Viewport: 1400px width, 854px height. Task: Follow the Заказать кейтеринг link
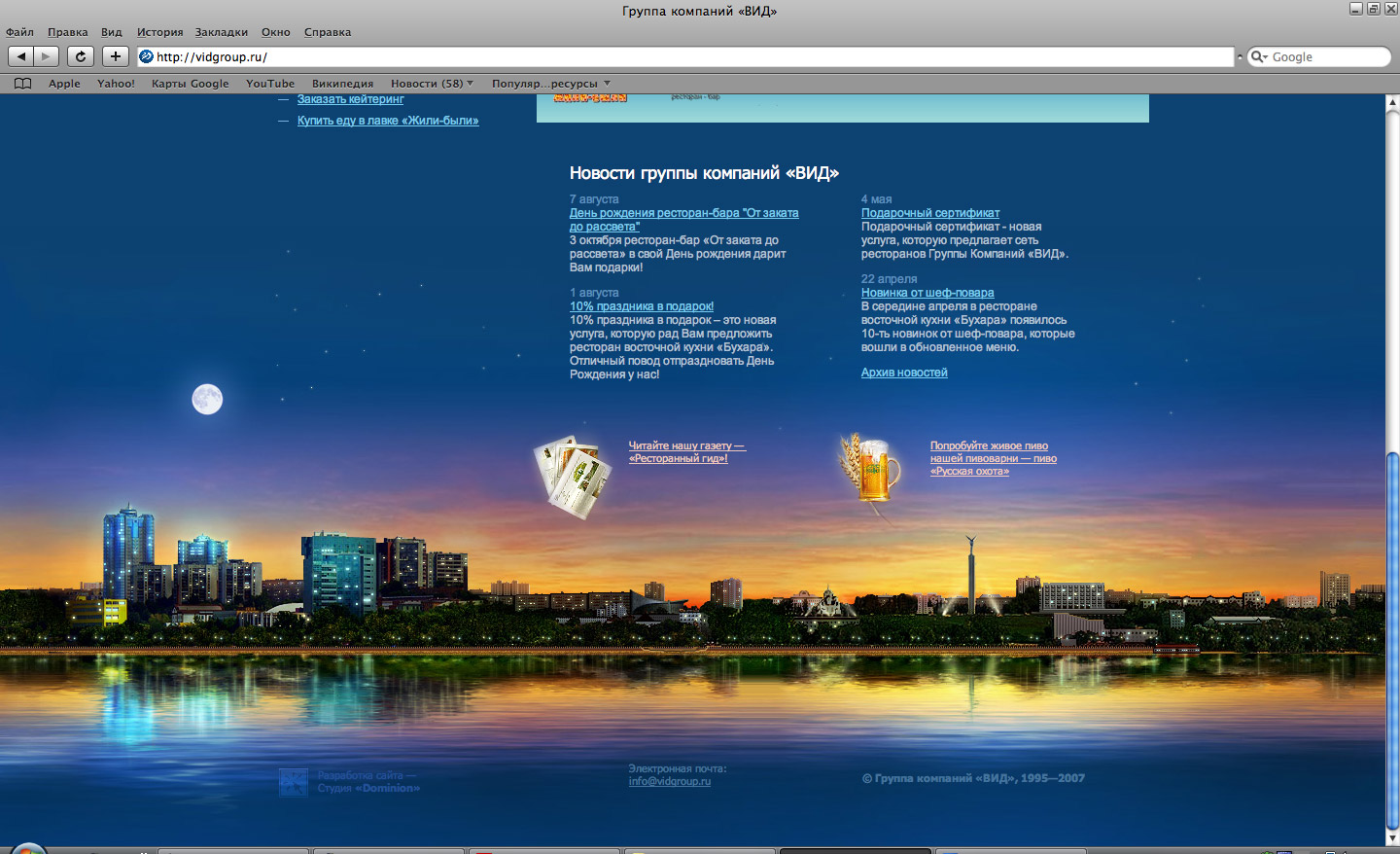[x=350, y=99]
